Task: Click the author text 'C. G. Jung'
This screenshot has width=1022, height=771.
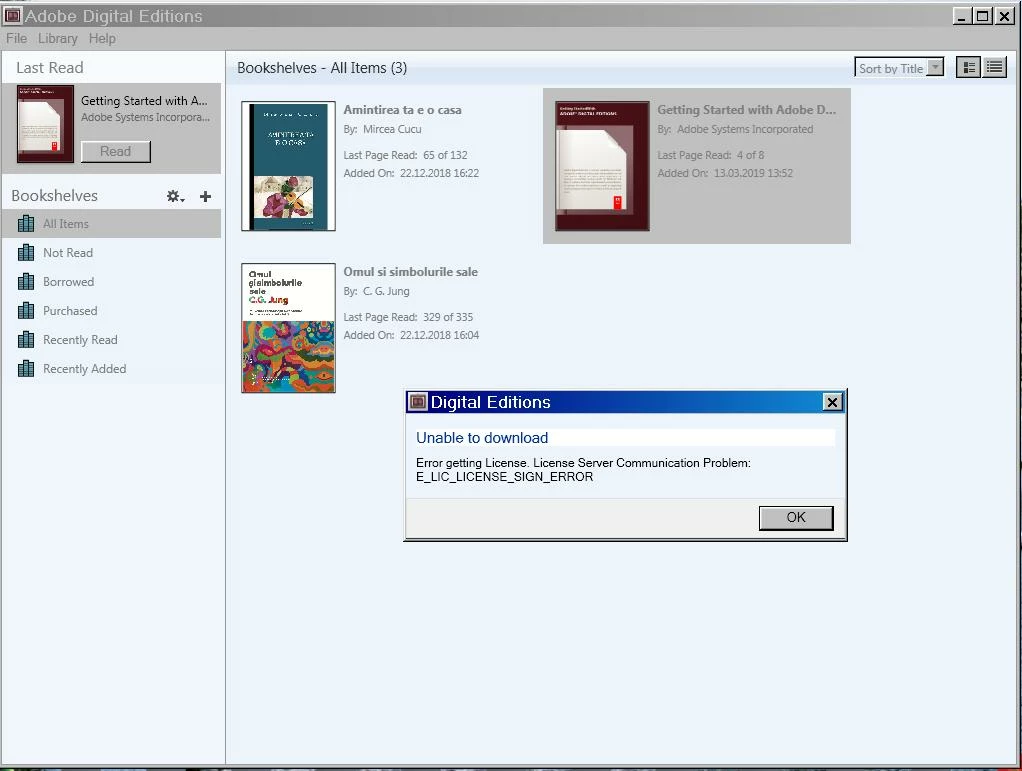Action: [x=387, y=291]
